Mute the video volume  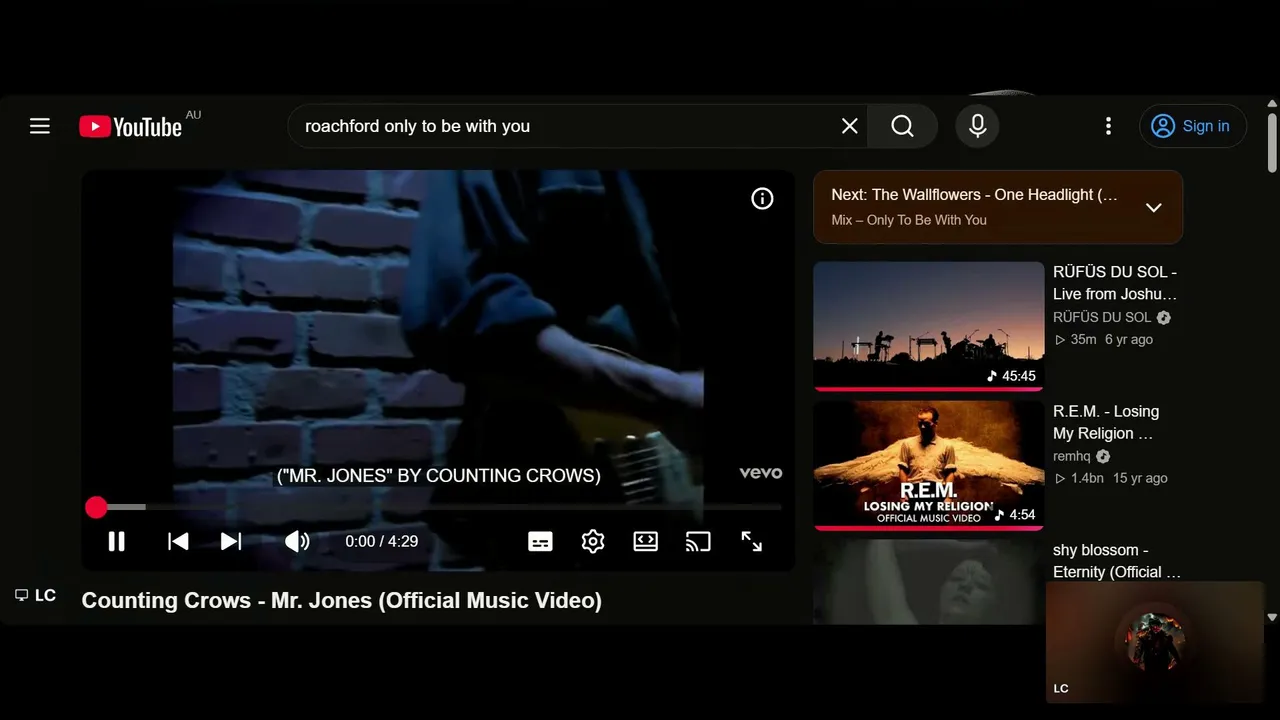[297, 541]
